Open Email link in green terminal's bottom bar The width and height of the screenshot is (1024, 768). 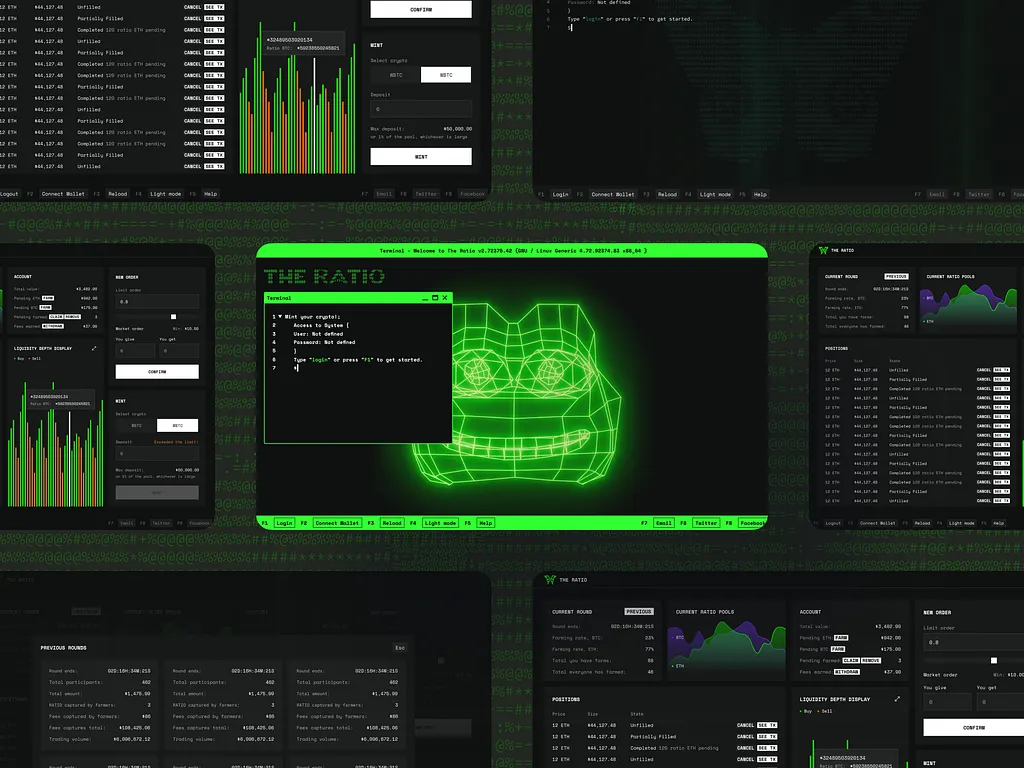[664, 523]
